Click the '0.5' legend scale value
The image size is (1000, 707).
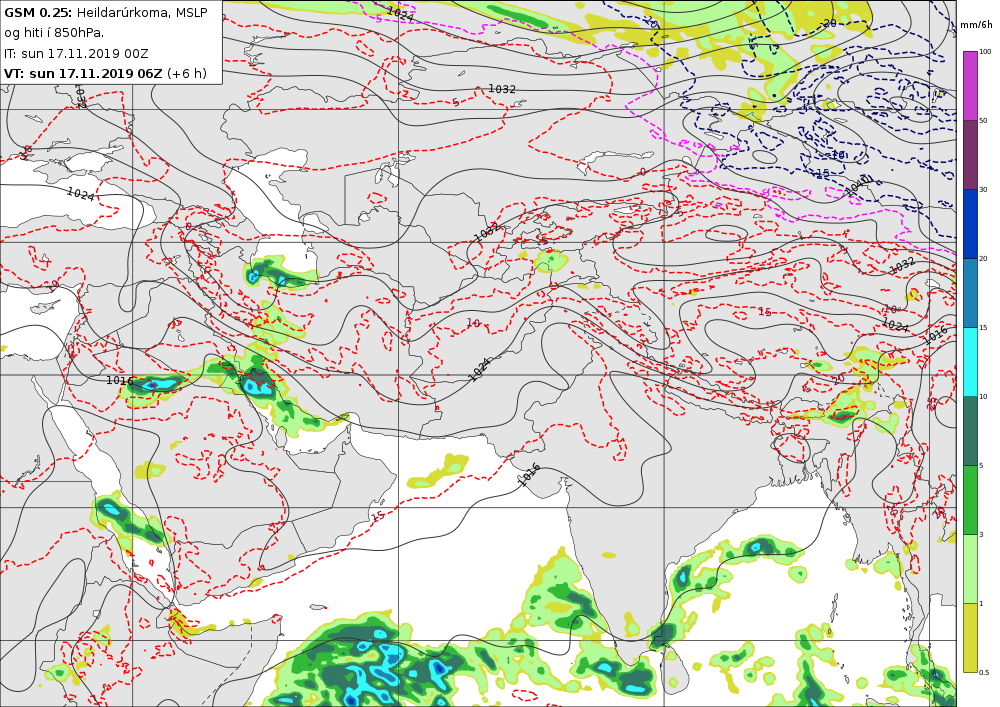pyautogui.click(x=984, y=672)
